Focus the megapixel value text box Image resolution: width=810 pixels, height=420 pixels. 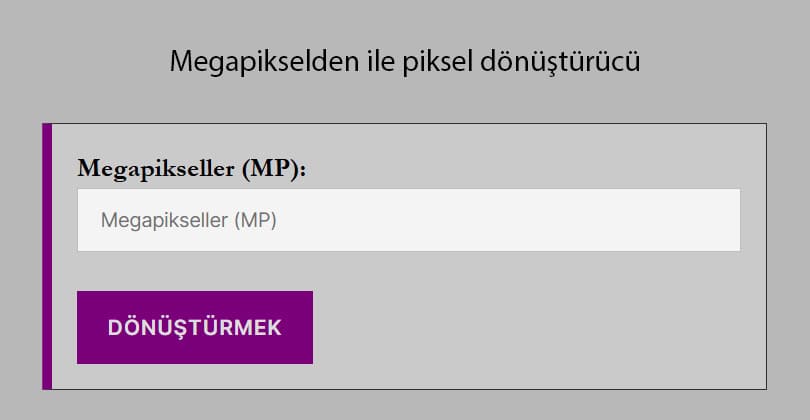408,220
